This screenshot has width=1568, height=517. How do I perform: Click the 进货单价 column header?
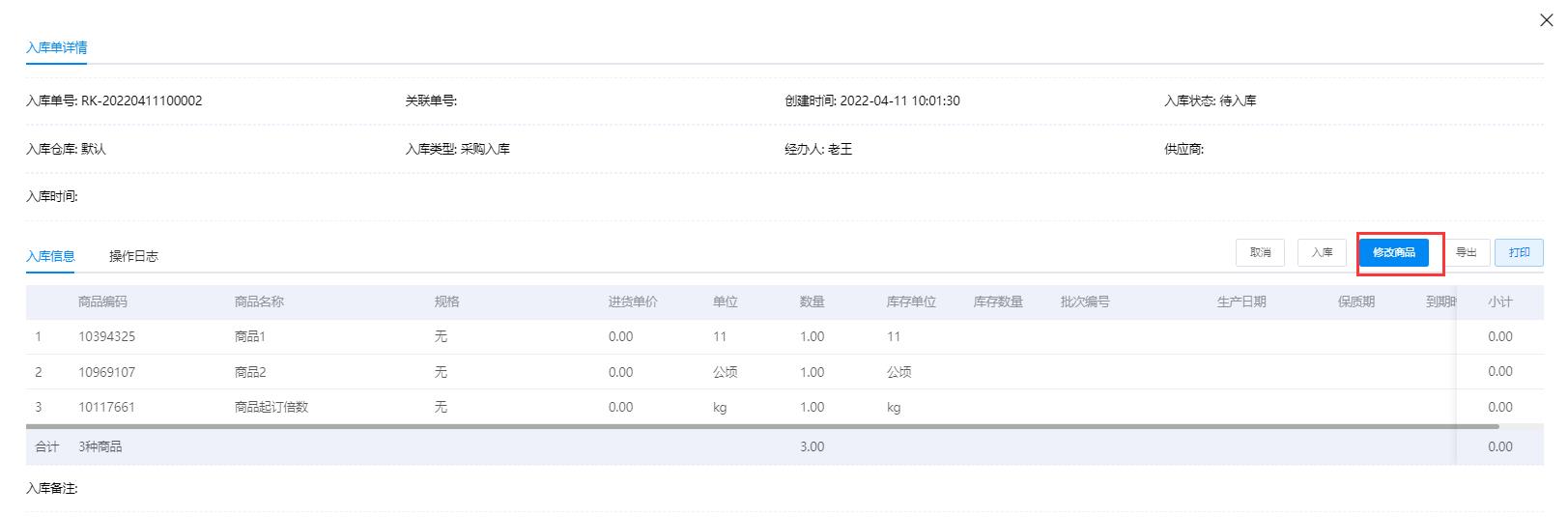pyautogui.click(x=633, y=302)
